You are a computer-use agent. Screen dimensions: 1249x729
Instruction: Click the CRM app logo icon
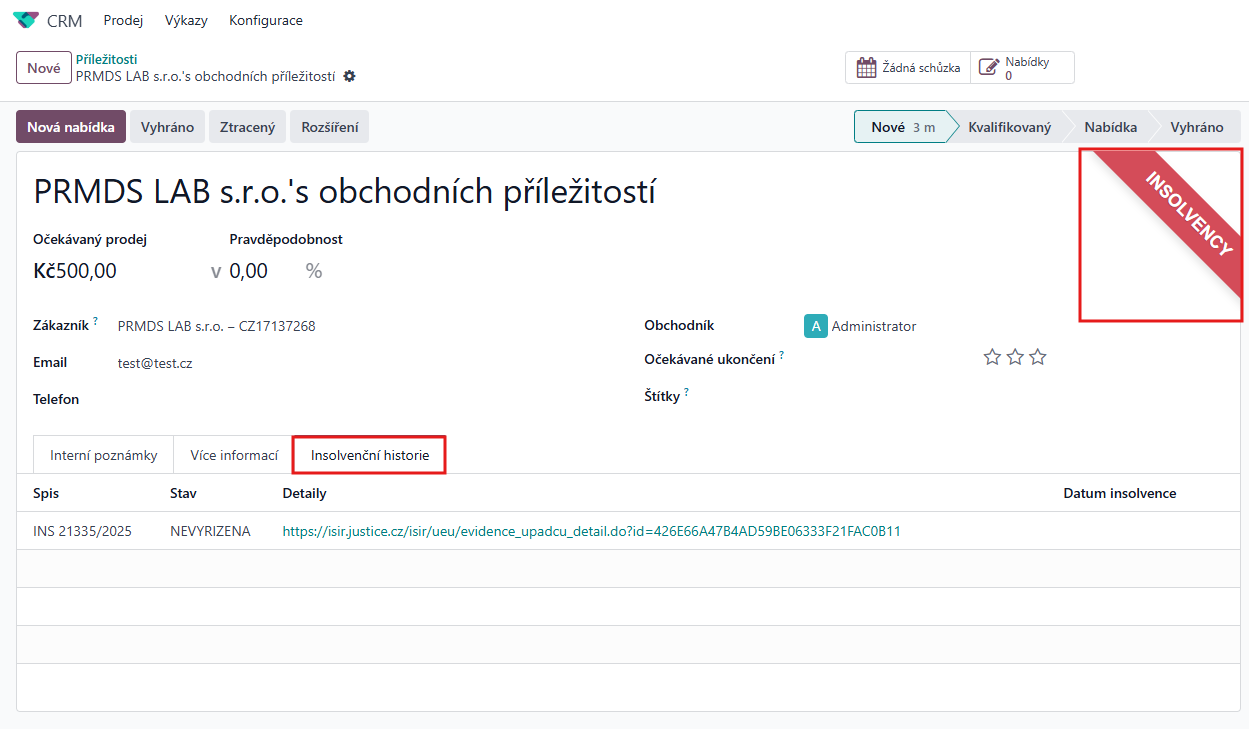tap(26, 20)
